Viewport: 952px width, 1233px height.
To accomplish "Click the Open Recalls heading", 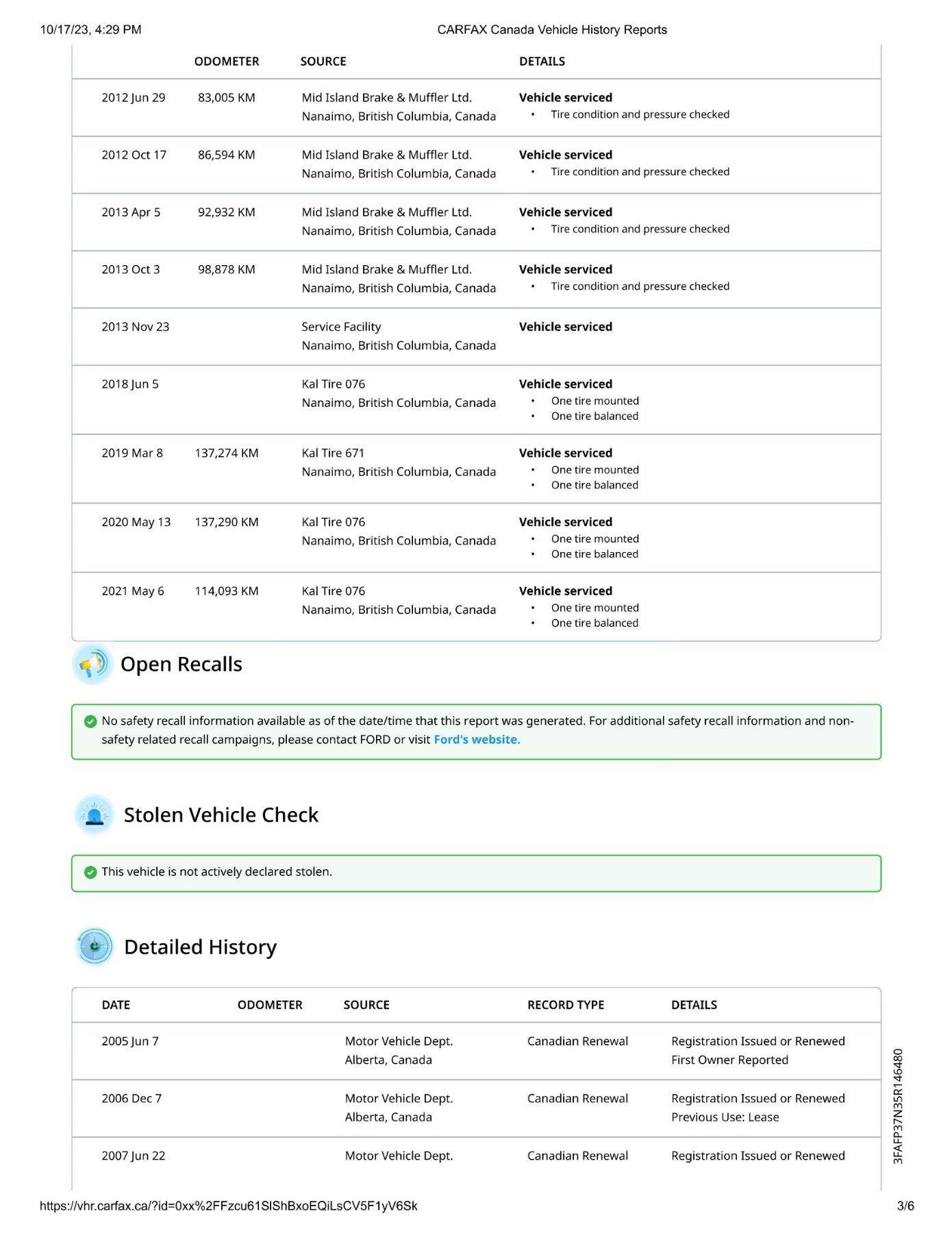I will point(181,664).
